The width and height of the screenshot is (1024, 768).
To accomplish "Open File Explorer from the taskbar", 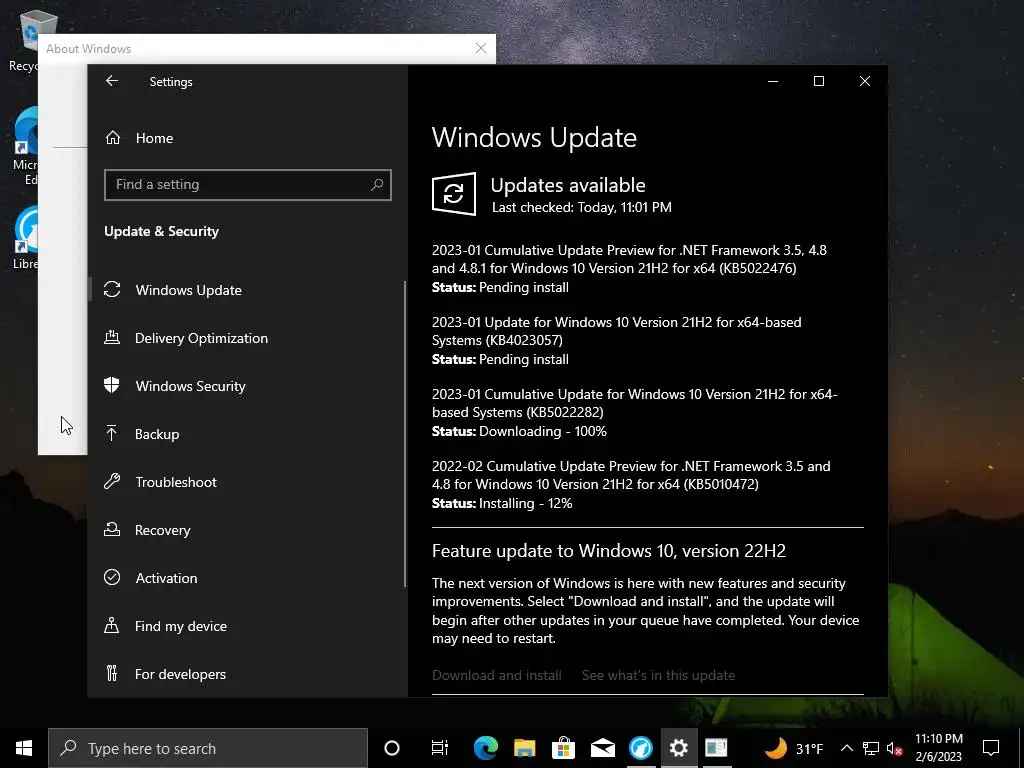I will coord(524,748).
